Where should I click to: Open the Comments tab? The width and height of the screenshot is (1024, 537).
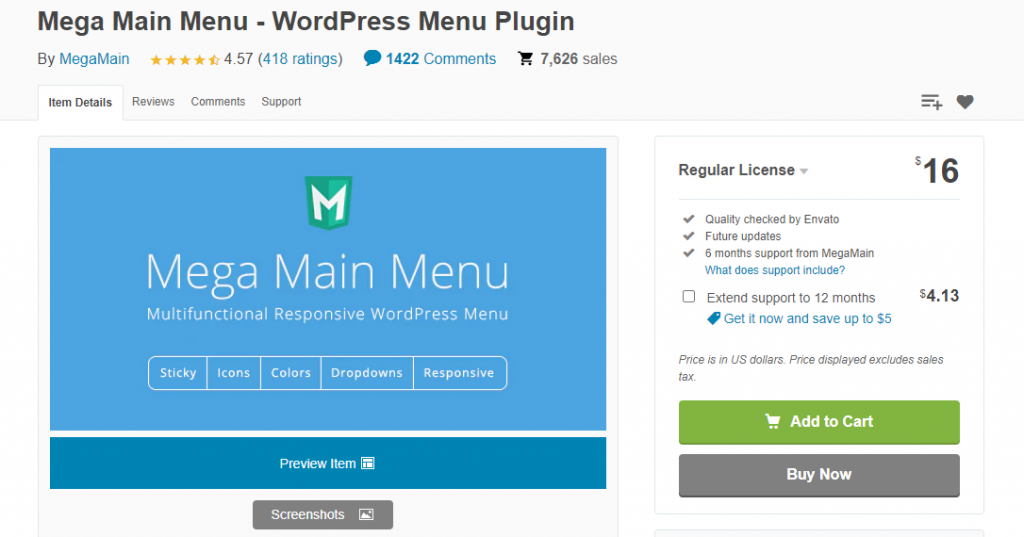coord(218,101)
